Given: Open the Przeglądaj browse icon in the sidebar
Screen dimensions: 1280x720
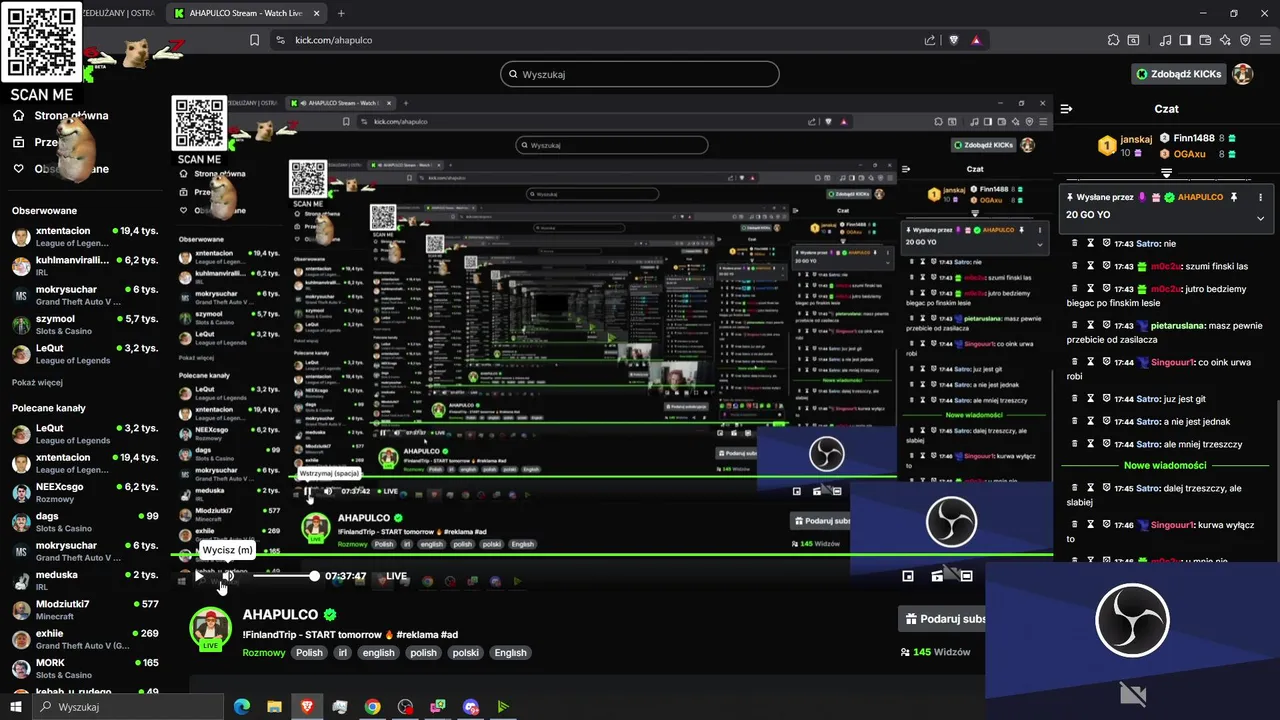Looking at the screenshot, I should tap(18, 142).
